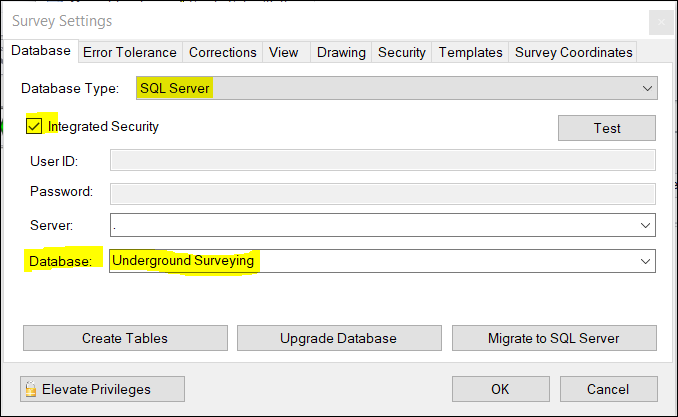
Task: Toggle the Integrated Security checkbox
Action: 34,127
